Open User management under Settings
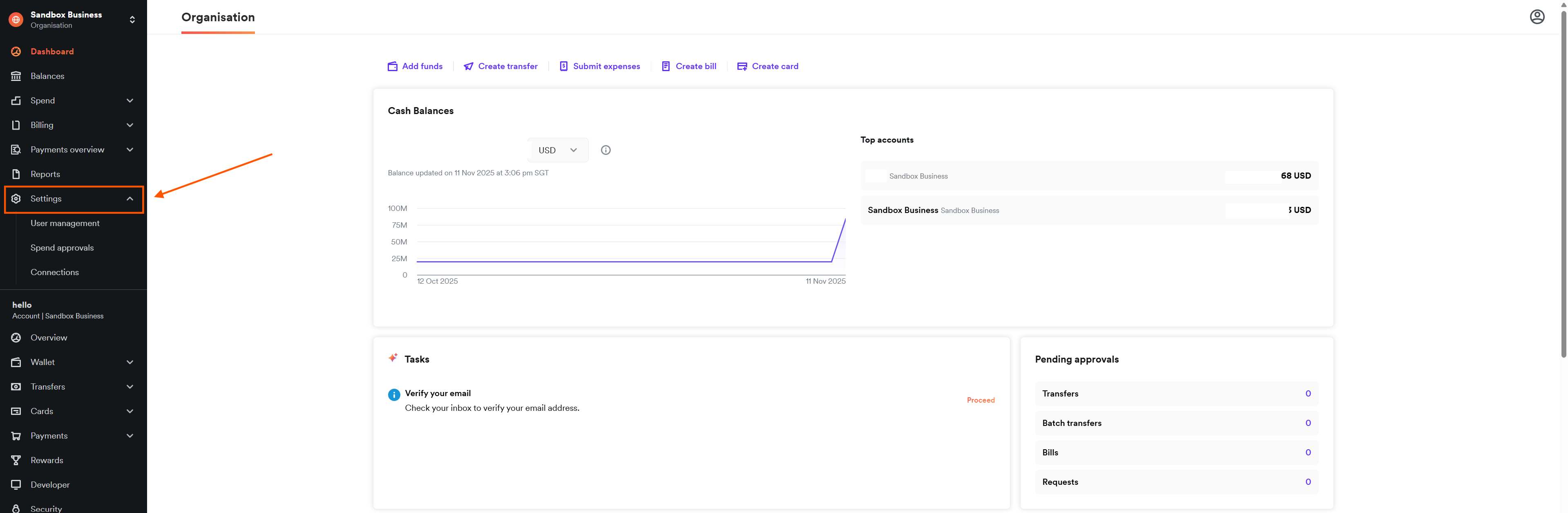 tap(65, 223)
